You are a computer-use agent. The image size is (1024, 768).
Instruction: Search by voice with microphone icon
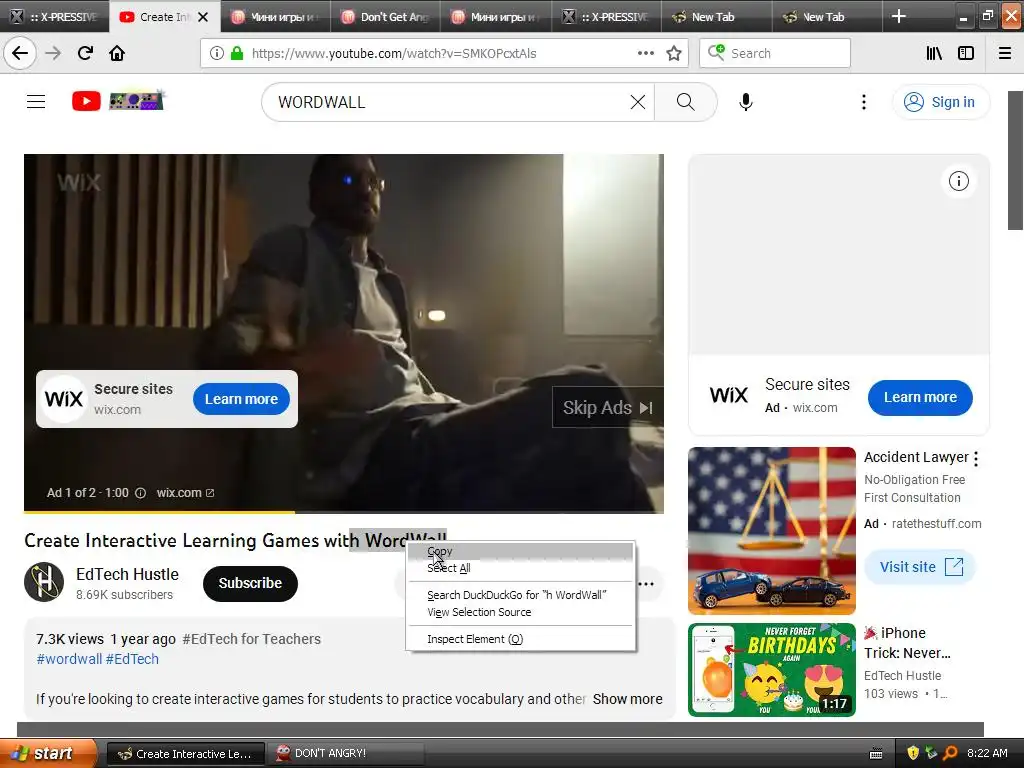746,102
